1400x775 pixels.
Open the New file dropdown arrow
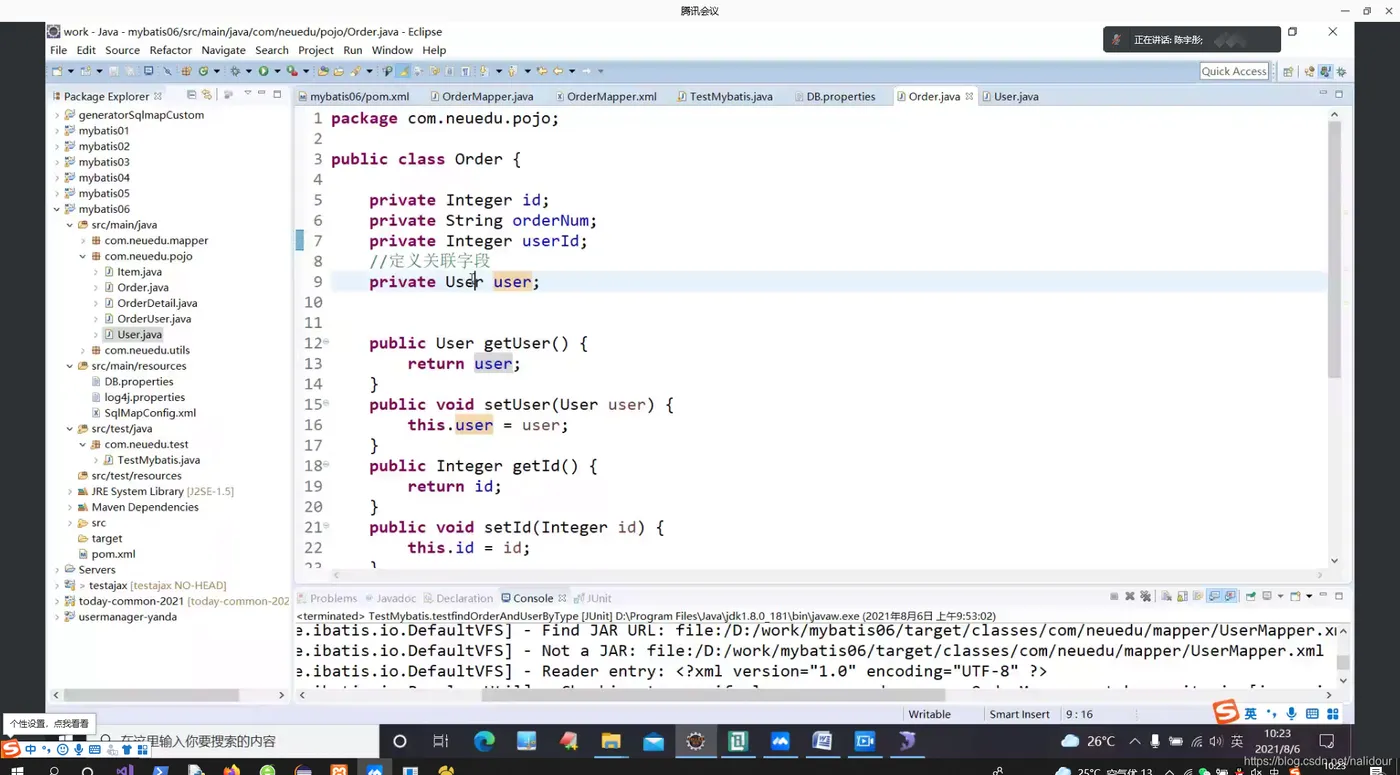(x=70, y=71)
